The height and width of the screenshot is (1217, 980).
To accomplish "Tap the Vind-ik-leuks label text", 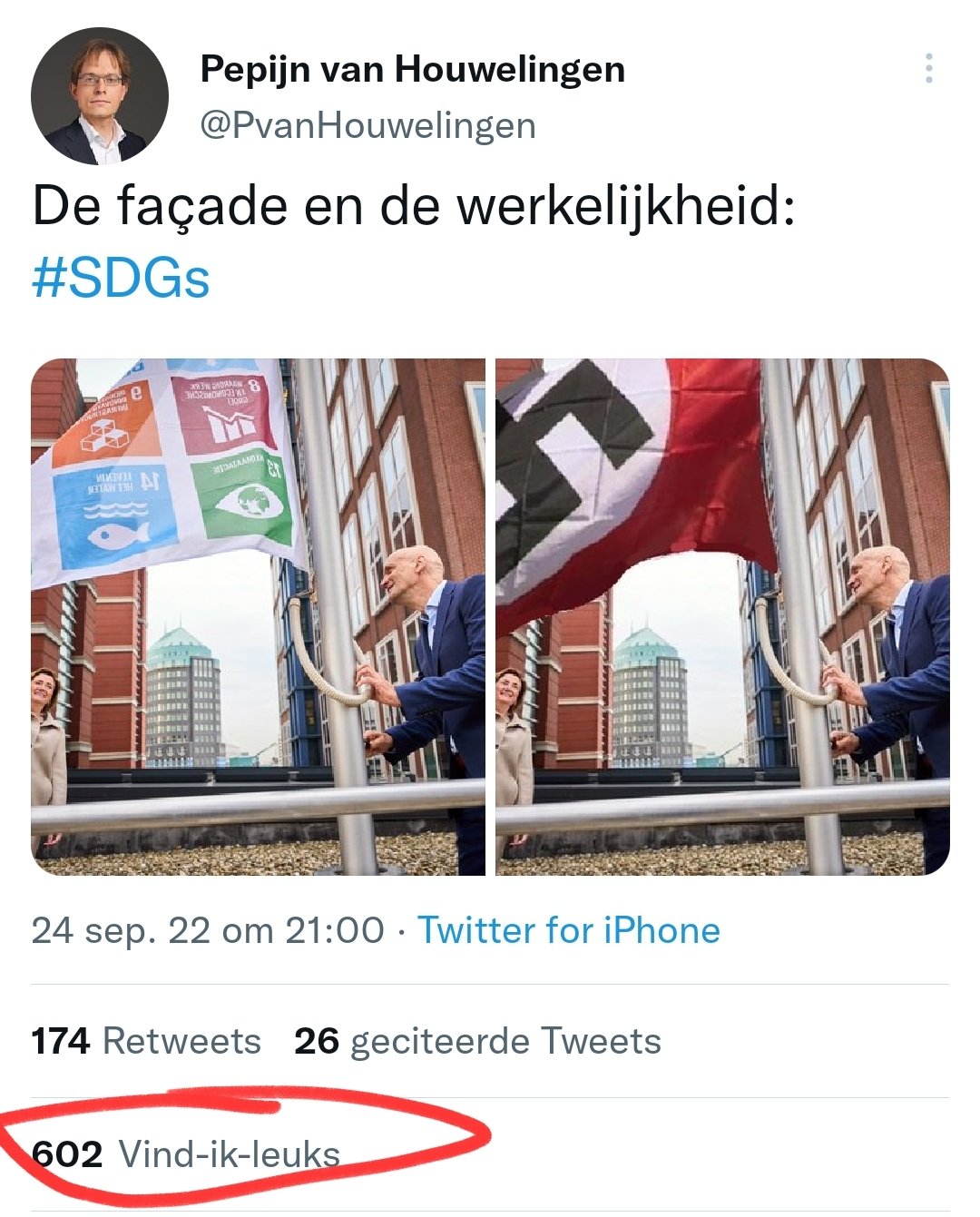I will pyautogui.click(x=230, y=1154).
